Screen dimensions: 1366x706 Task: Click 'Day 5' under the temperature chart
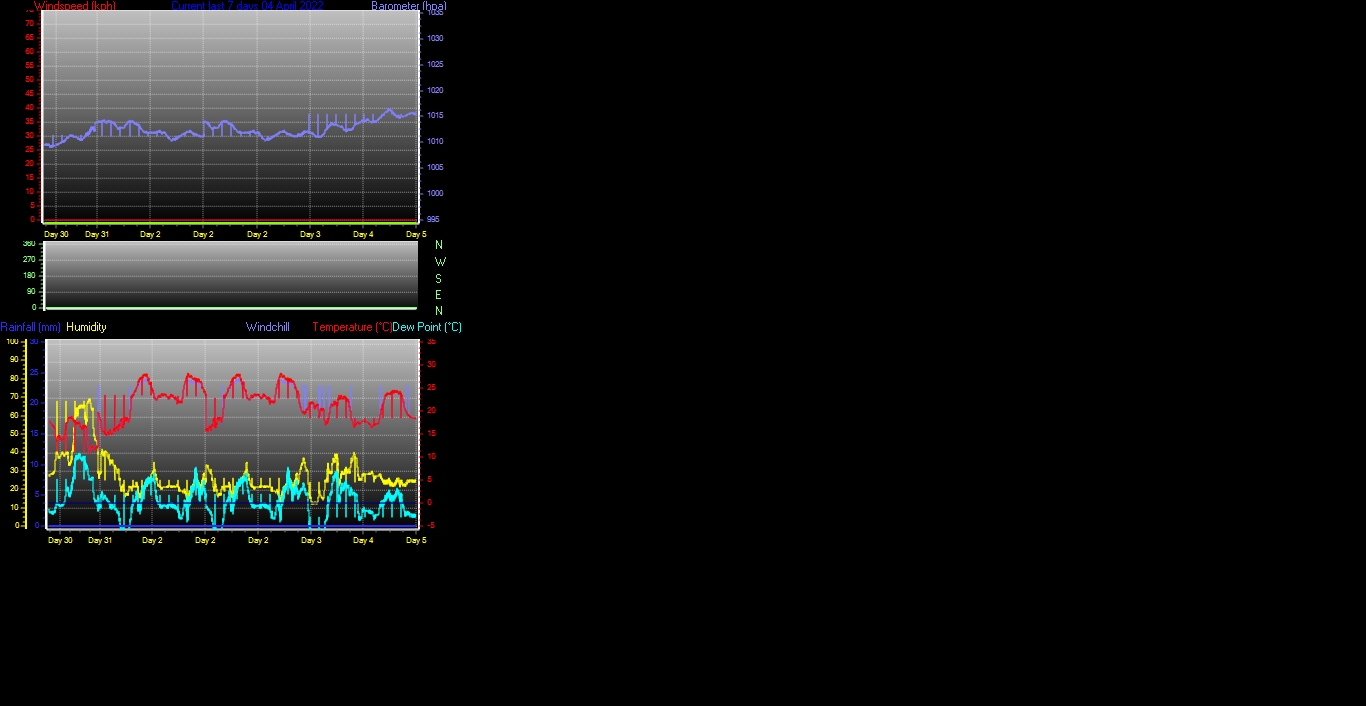(416, 540)
